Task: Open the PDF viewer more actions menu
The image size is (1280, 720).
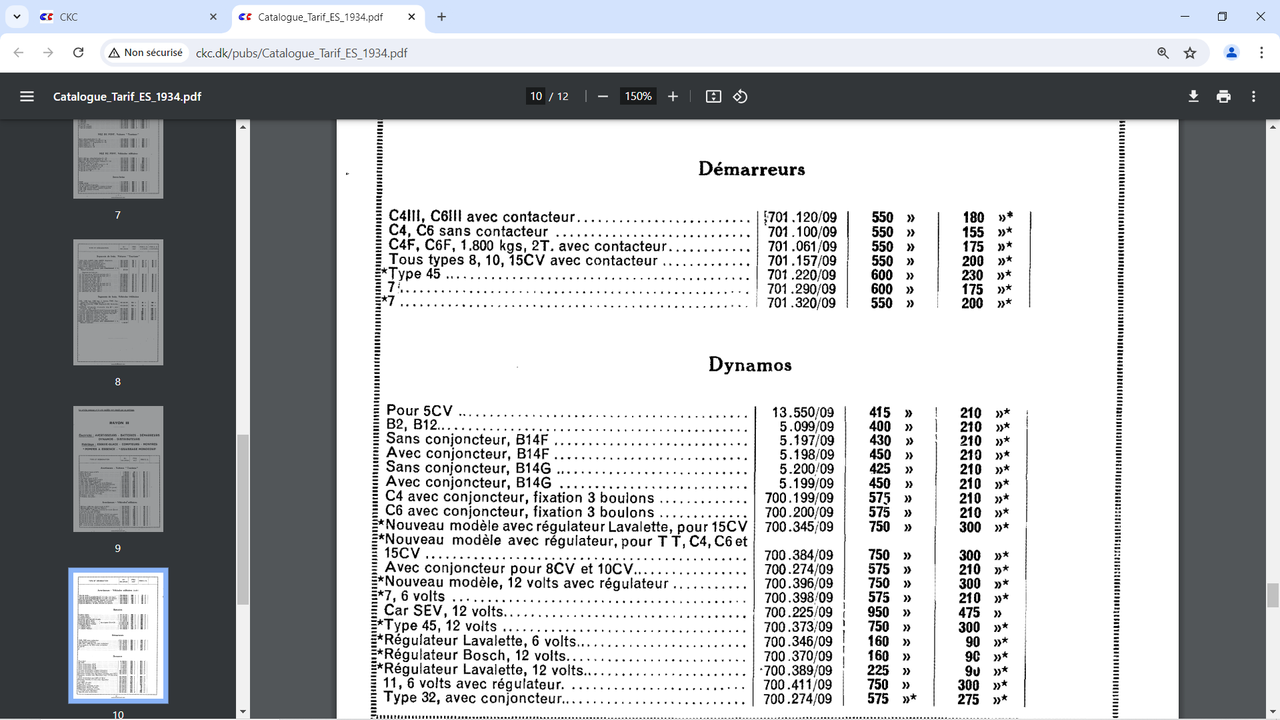Action: pyautogui.click(x=1254, y=96)
